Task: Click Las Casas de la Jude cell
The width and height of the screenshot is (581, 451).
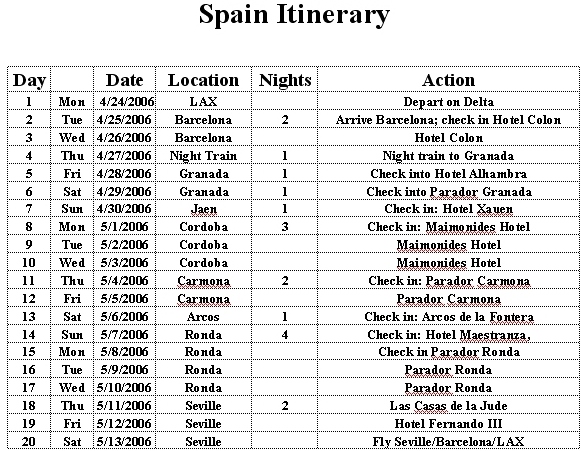Action: 448,406
